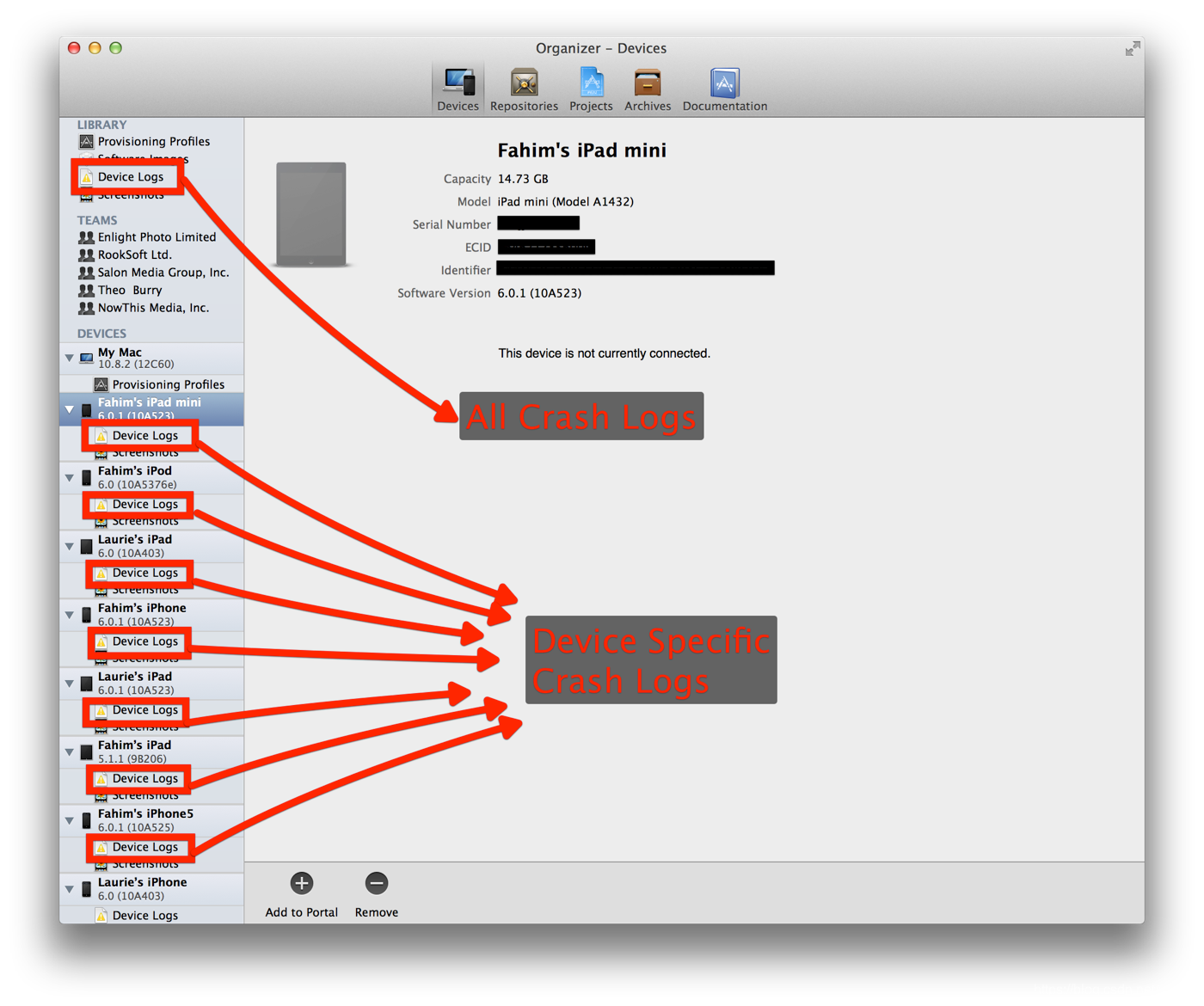The height and width of the screenshot is (1006, 1204).
Task: Select Fahim's iPhone device
Action: [x=151, y=614]
